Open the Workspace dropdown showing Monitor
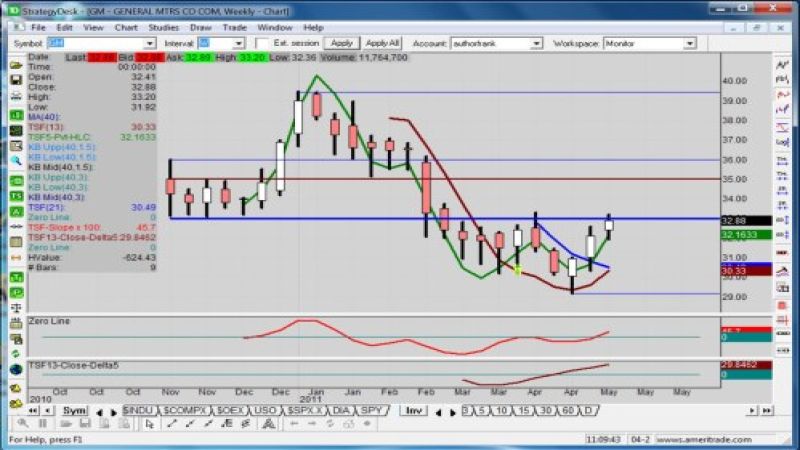 pos(689,44)
